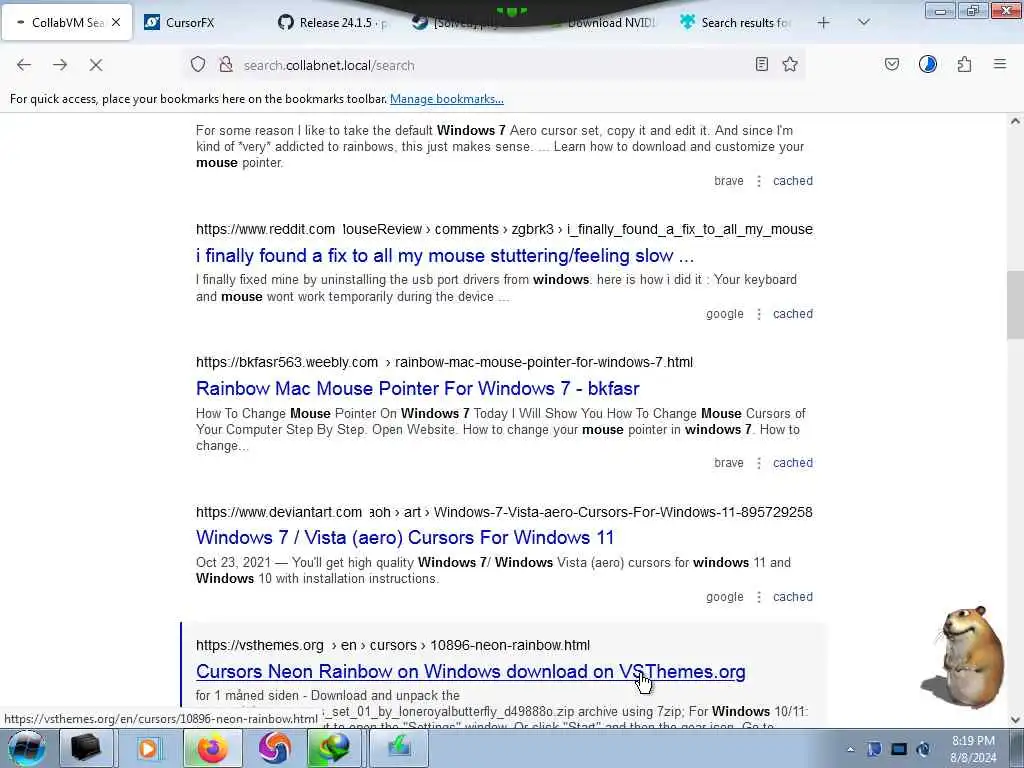
Task: Open a new tab with the plus button
Action: tap(824, 23)
